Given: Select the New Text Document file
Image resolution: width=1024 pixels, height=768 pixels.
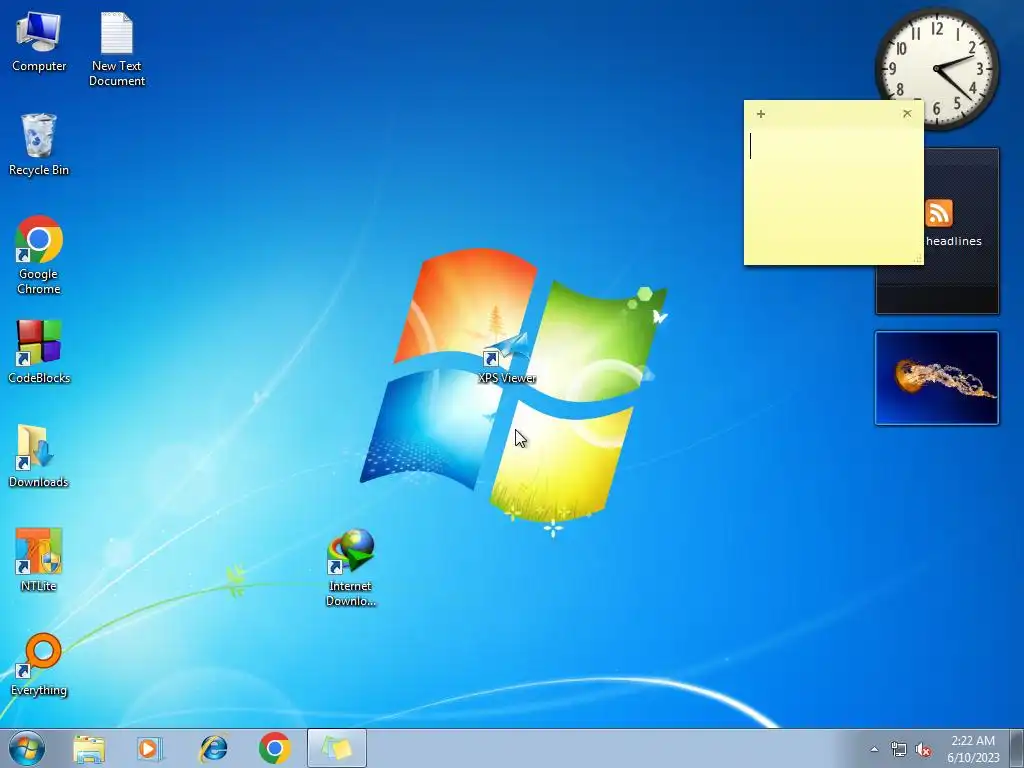Looking at the screenshot, I should click(117, 50).
